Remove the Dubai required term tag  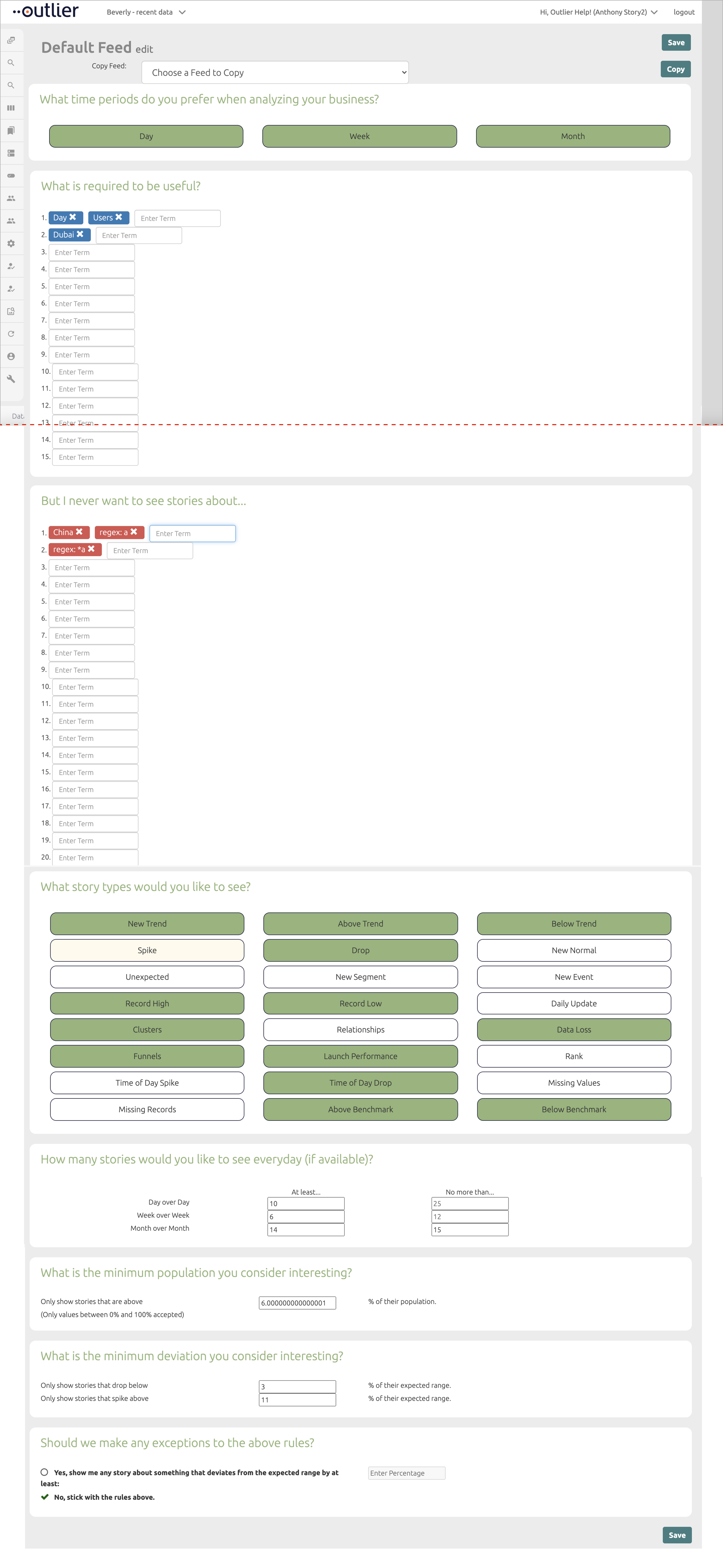80,234
